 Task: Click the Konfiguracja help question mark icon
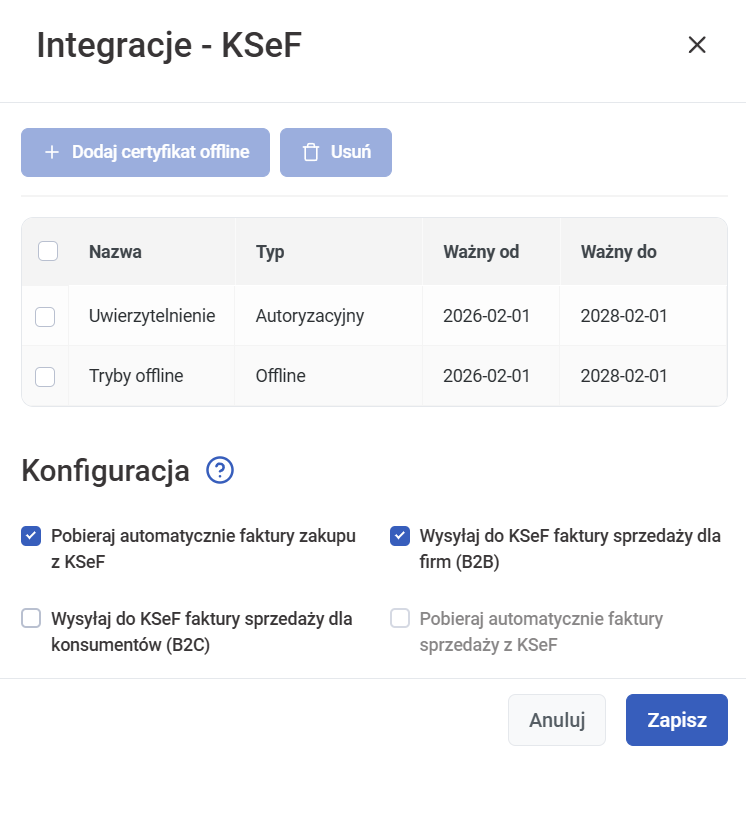click(x=219, y=470)
